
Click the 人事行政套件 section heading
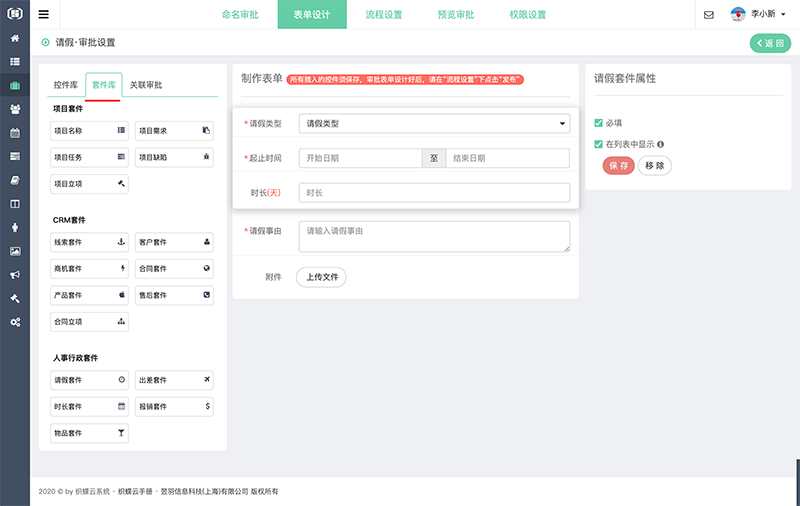click(x=76, y=358)
